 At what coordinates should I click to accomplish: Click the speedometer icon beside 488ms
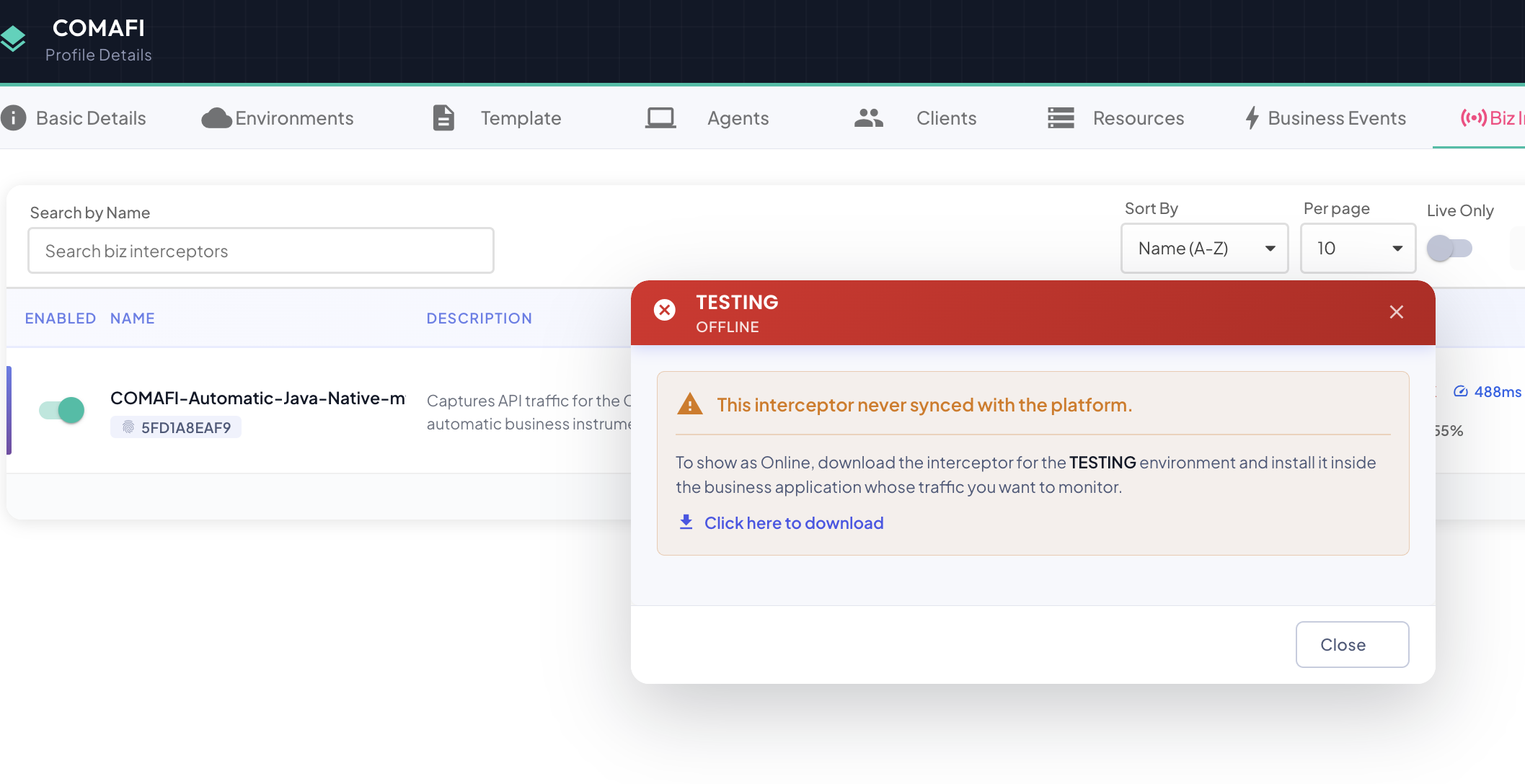[1461, 391]
